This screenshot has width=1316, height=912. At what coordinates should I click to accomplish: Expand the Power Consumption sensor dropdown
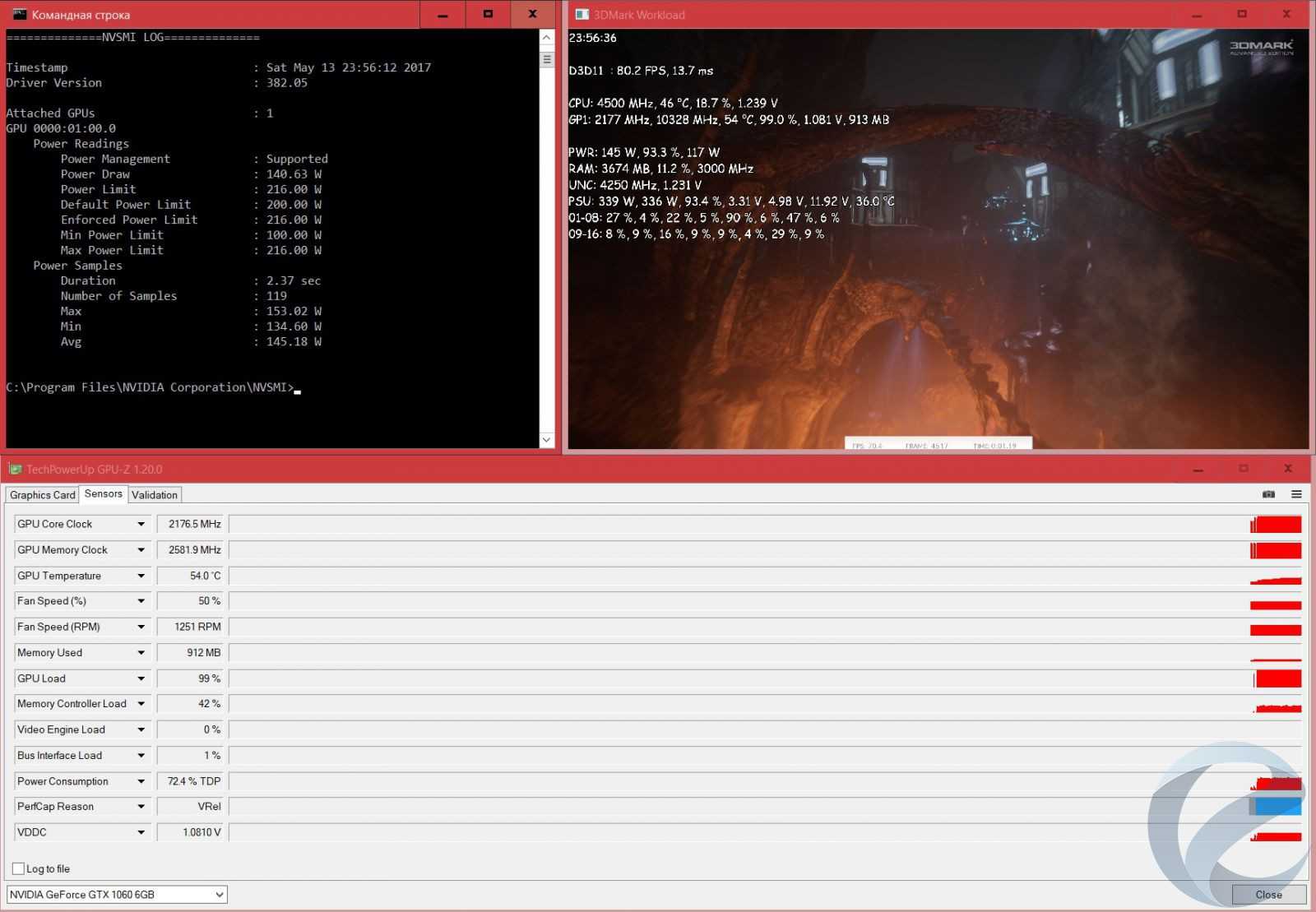pyautogui.click(x=141, y=781)
